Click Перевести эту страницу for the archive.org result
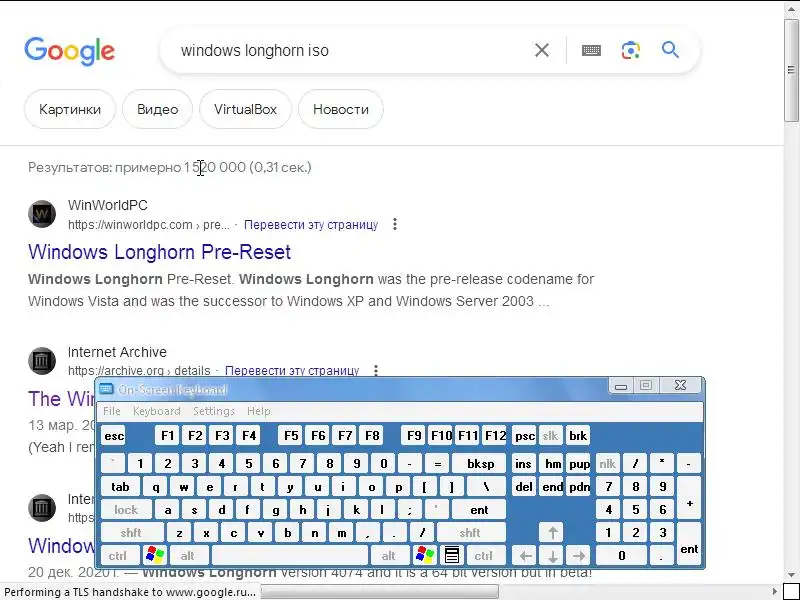 pyautogui.click(x=292, y=370)
